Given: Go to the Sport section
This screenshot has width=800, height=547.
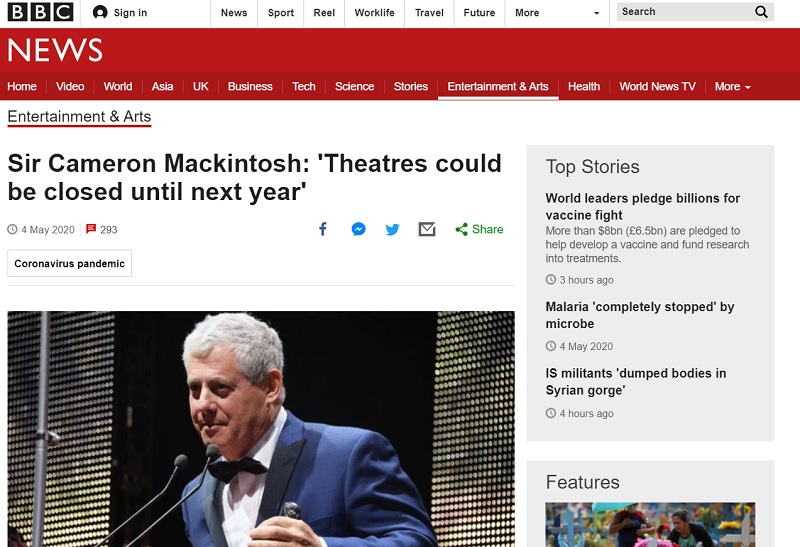Looking at the screenshot, I should pyautogui.click(x=281, y=13).
